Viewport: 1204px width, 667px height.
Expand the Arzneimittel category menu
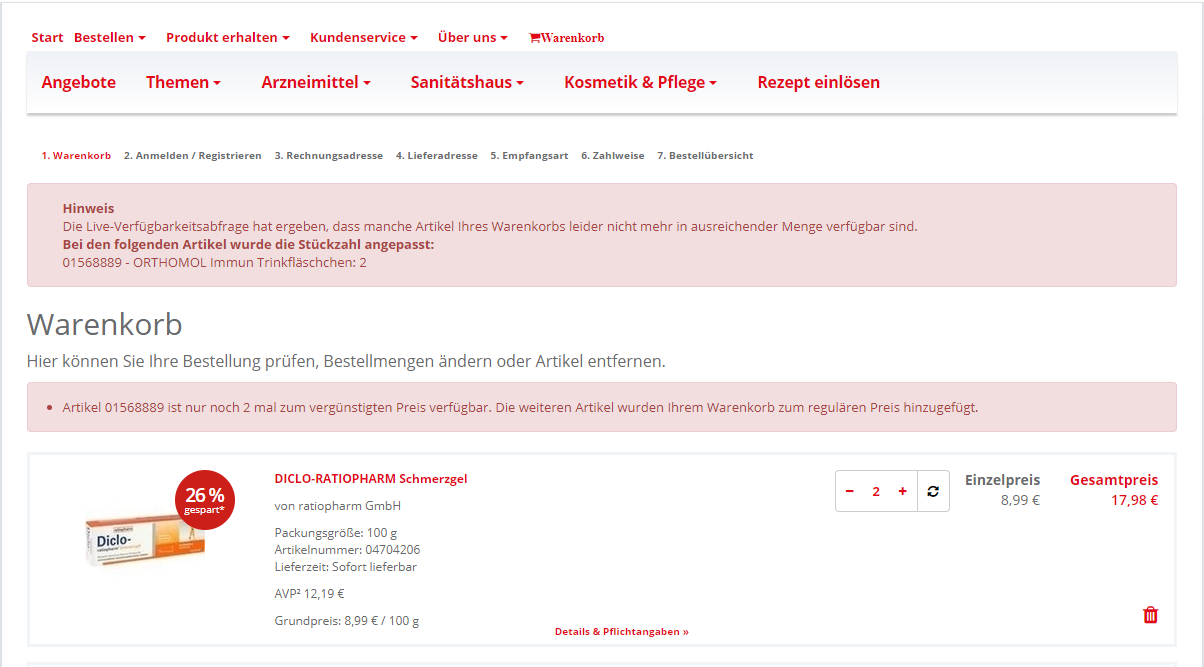(x=316, y=83)
